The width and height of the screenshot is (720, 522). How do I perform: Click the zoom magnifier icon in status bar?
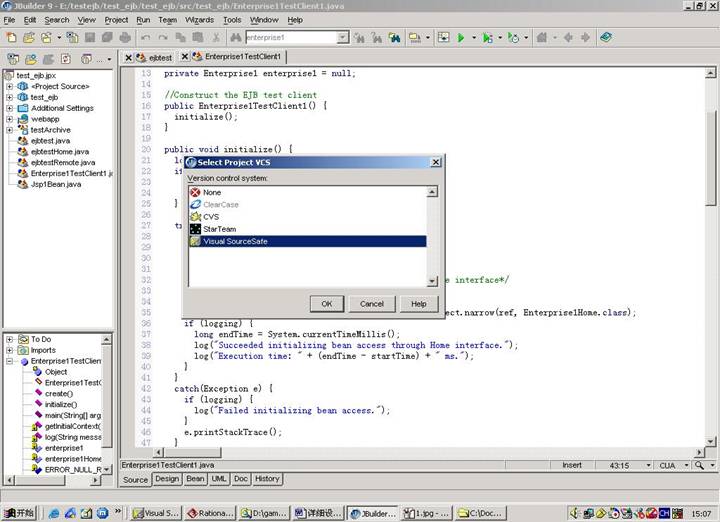(699, 465)
